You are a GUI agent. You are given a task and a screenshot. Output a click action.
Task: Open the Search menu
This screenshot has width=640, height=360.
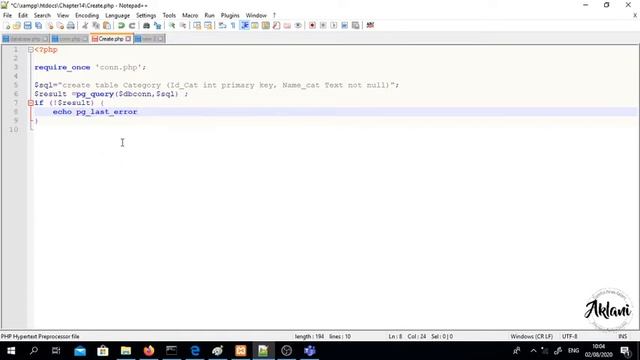[x=42, y=16]
